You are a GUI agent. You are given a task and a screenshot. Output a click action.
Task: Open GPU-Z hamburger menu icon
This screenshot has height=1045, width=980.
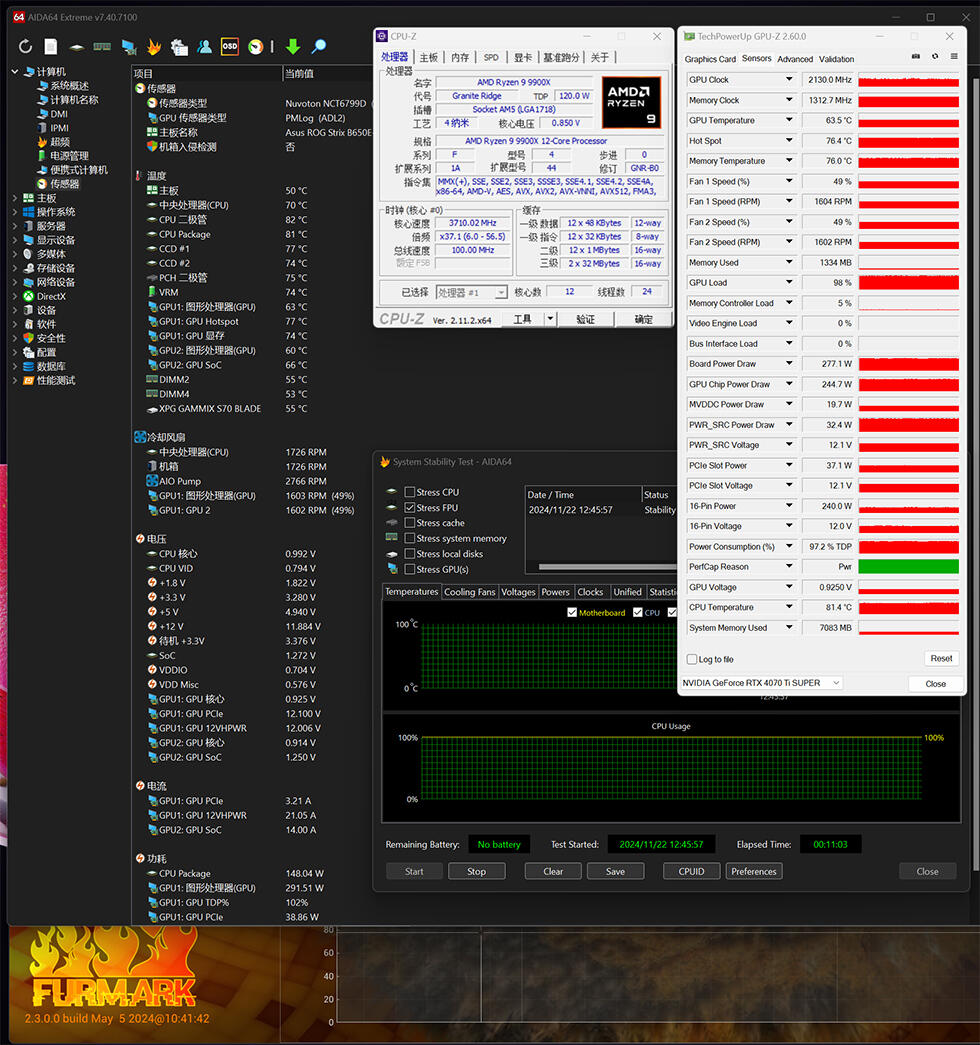[953, 58]
